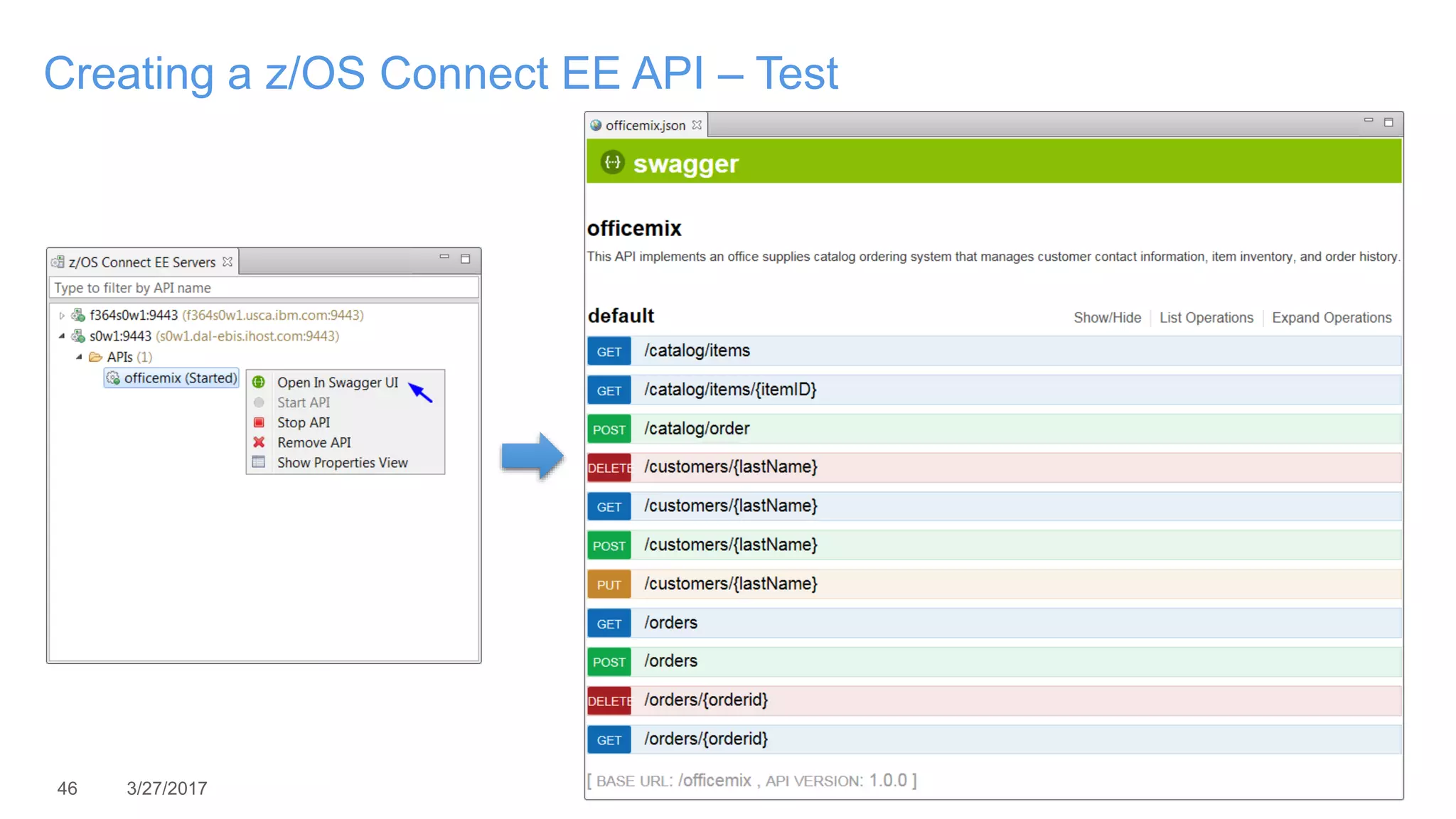
Task: Collapse the APIs folder node
Action: pos(79,357)
